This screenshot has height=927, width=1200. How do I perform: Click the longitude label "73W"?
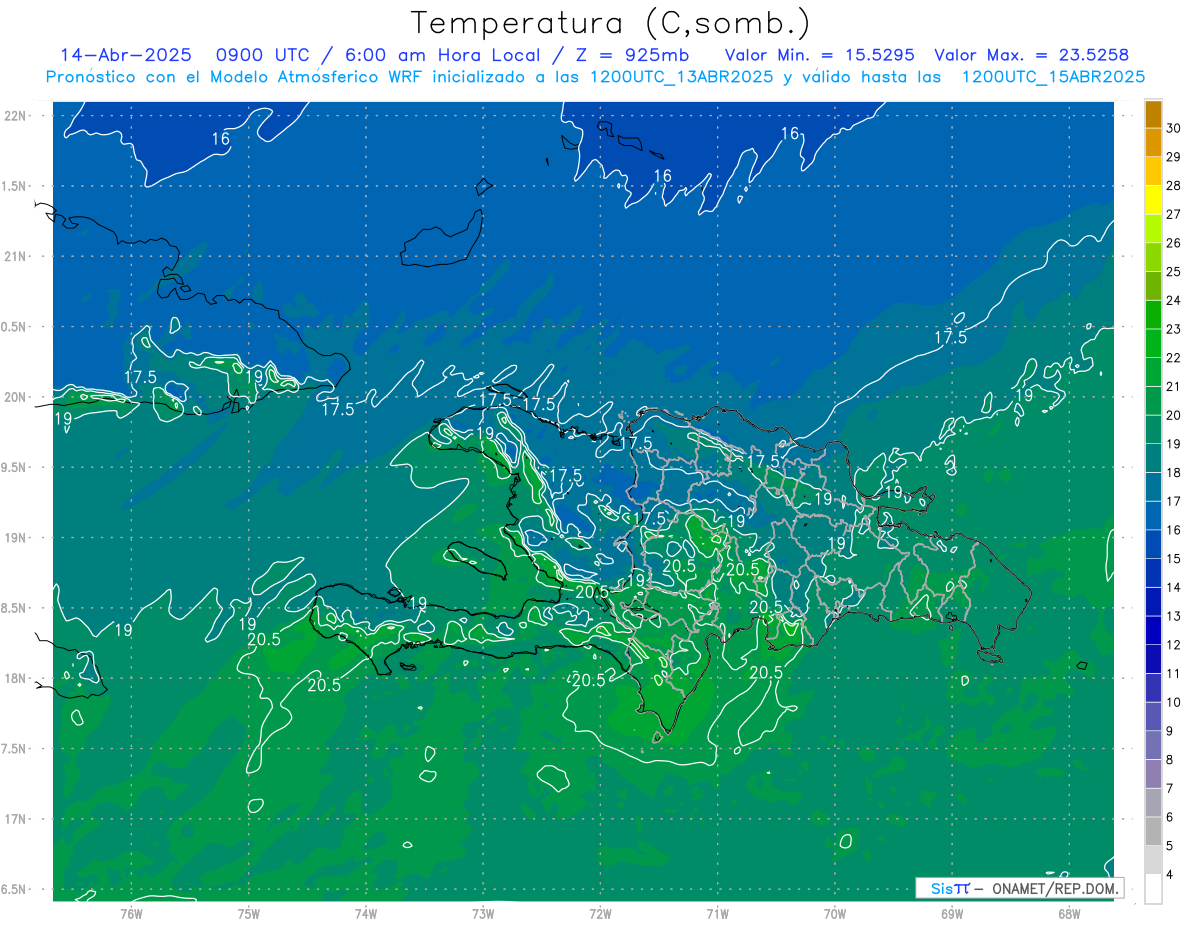(x=483, y=913)
